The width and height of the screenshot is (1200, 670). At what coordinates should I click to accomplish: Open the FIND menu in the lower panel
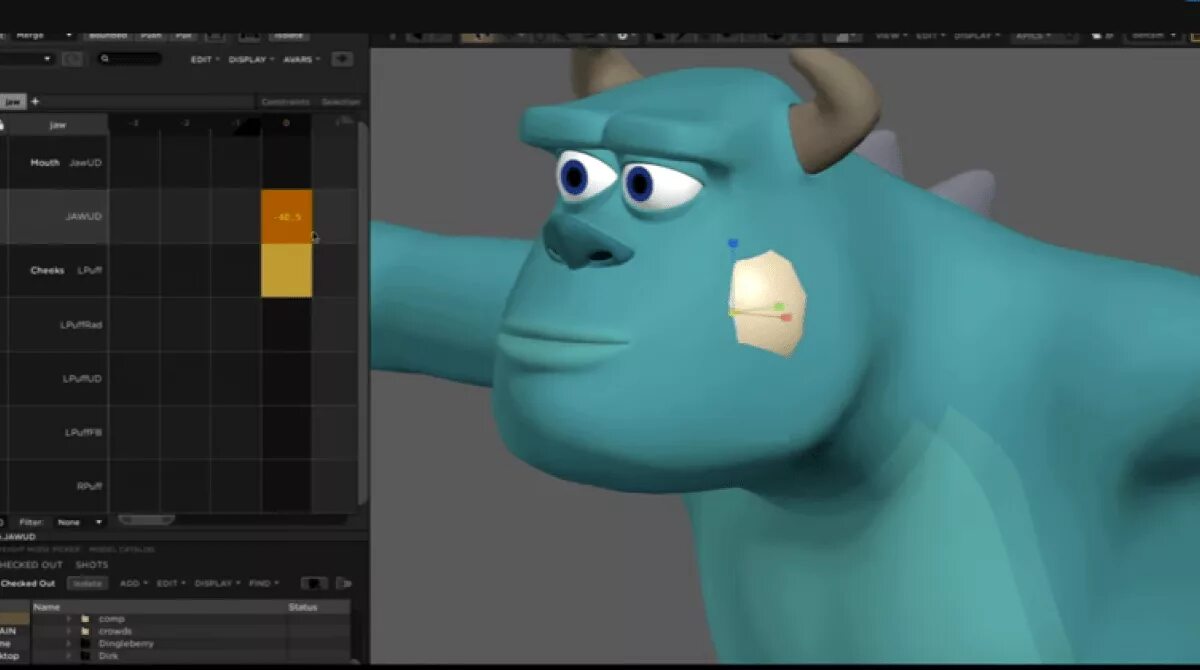tap(263, 583)
